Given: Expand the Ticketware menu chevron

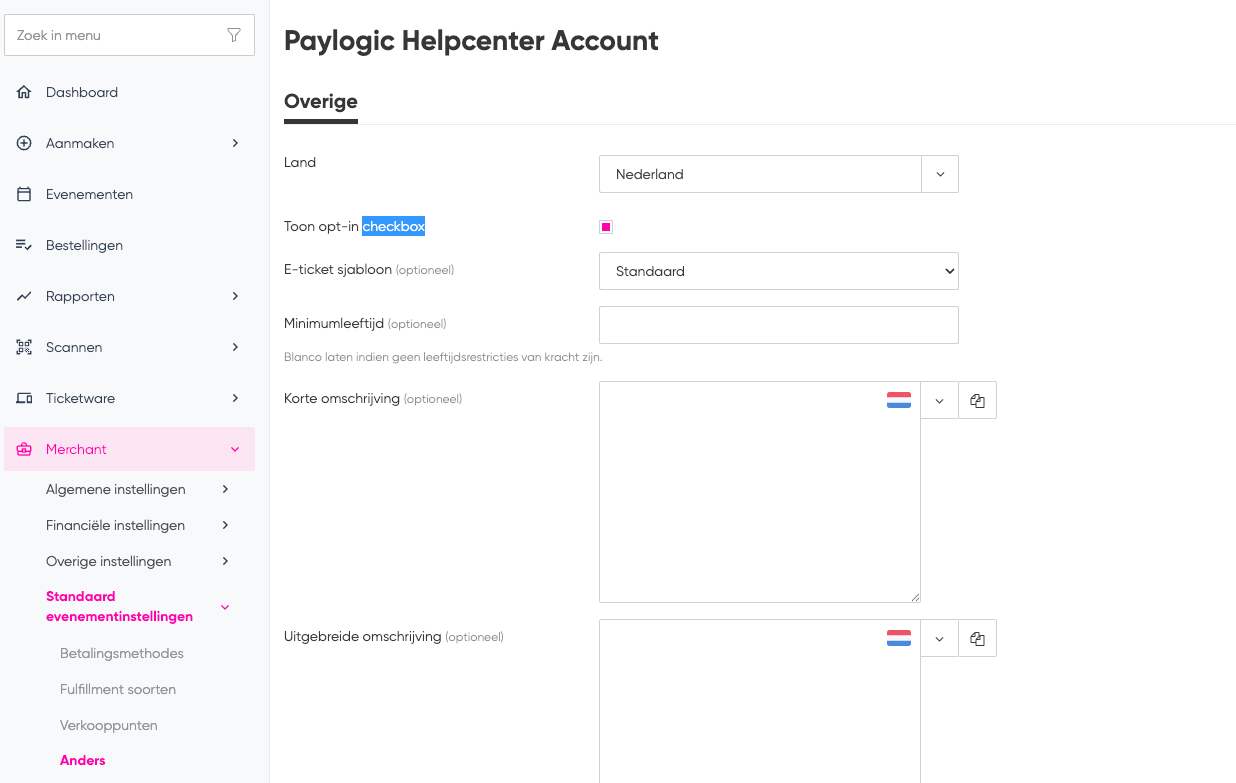Looking at the screenshot, I should coord(235,398).
